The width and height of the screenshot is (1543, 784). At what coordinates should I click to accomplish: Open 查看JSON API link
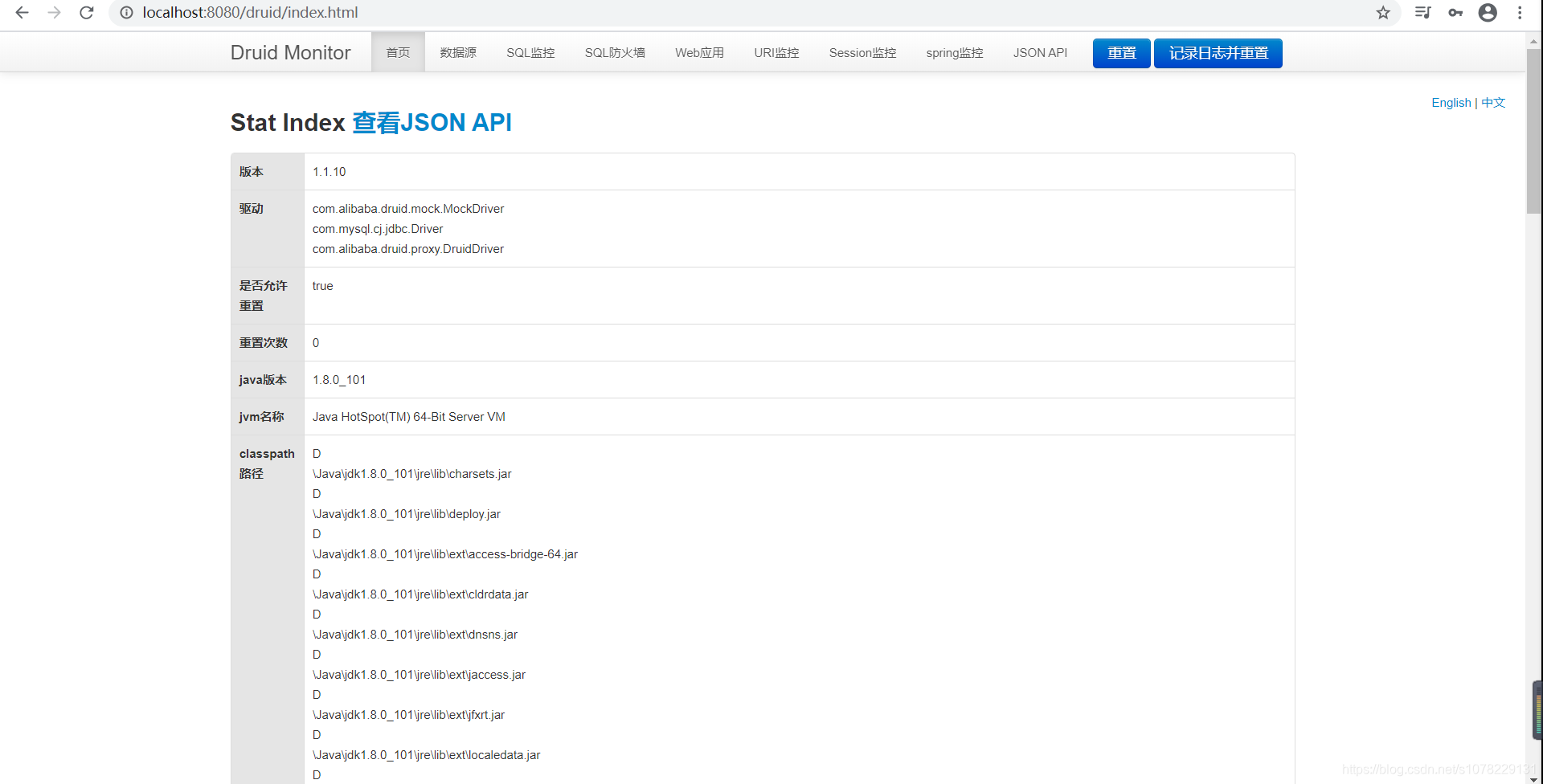point(432,122)
